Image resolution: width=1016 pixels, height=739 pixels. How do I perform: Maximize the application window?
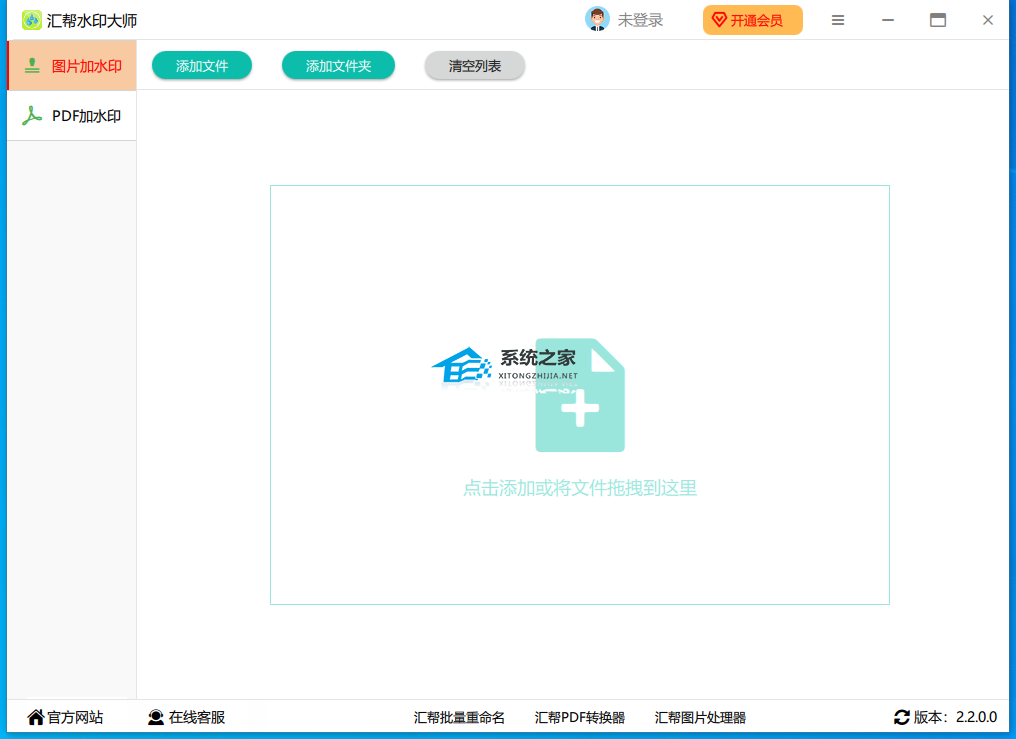point(938,20)
